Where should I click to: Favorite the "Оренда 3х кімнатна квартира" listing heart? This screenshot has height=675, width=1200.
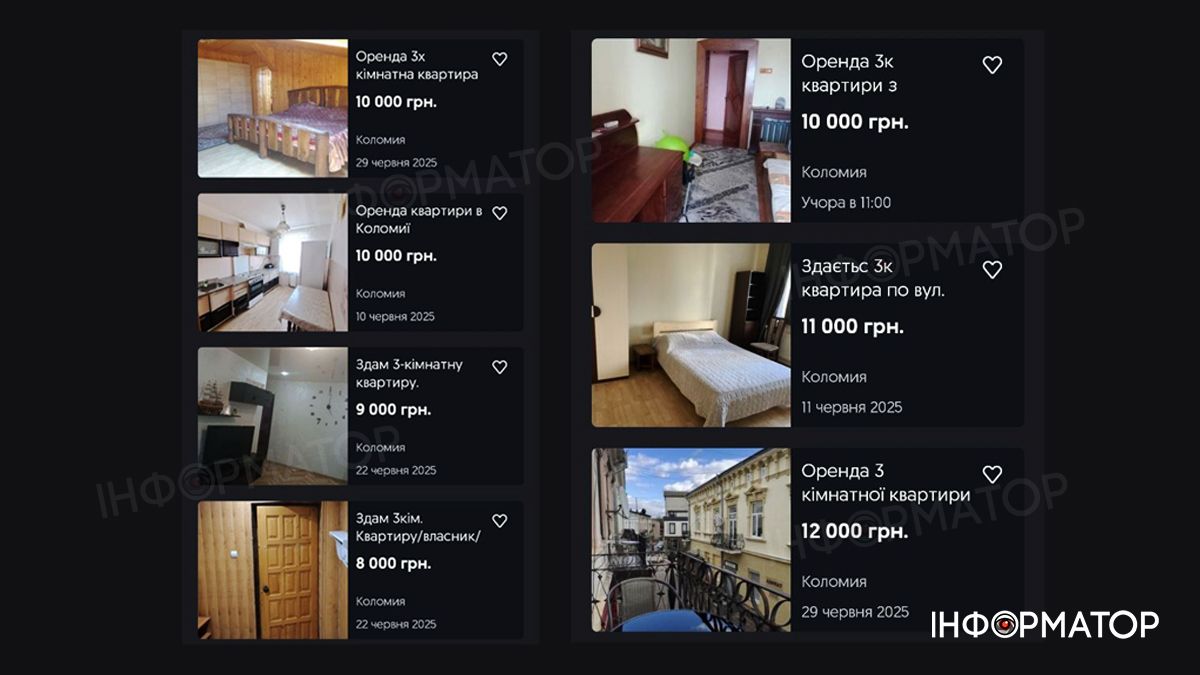[x=500, y=59]
